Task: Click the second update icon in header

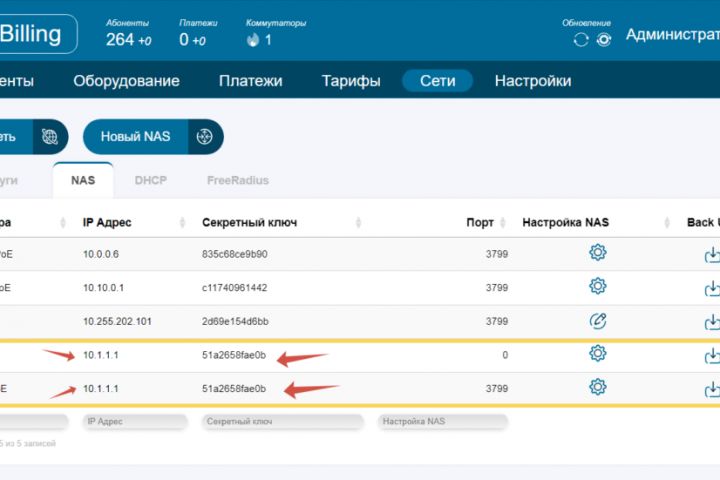Action: pos(604,40)
